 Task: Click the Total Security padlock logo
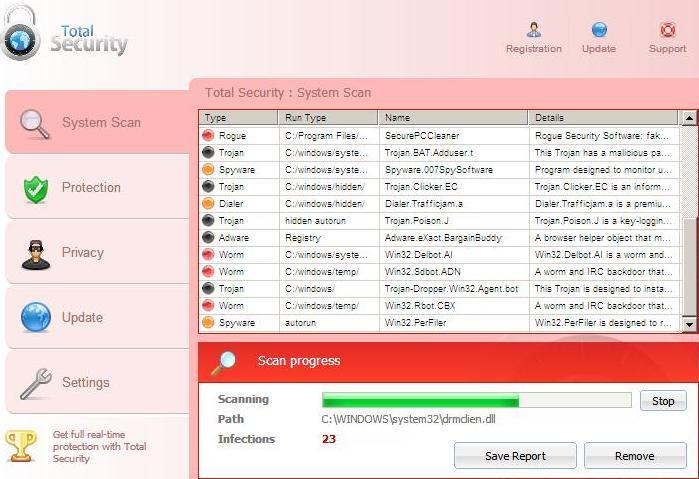click(x=21, y=33)
